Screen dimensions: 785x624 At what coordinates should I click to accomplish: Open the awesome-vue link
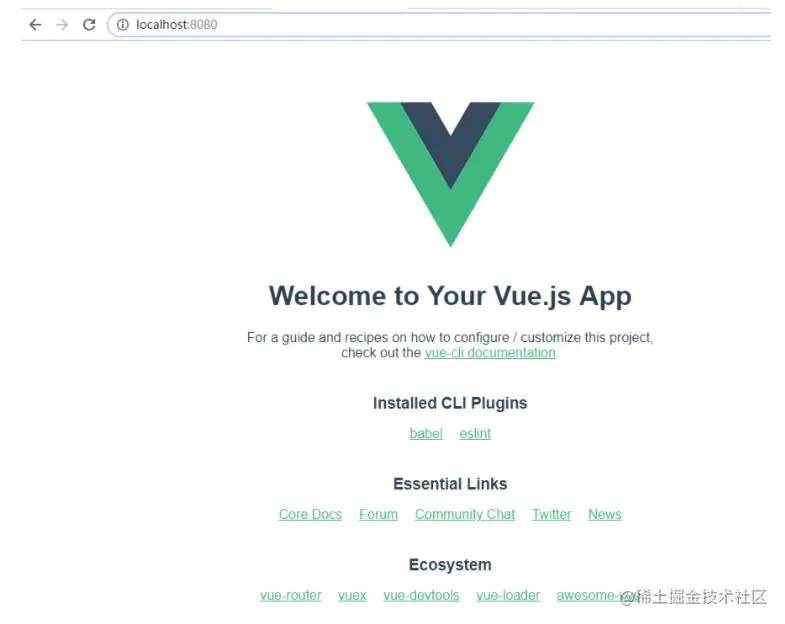tap(596, 595)
